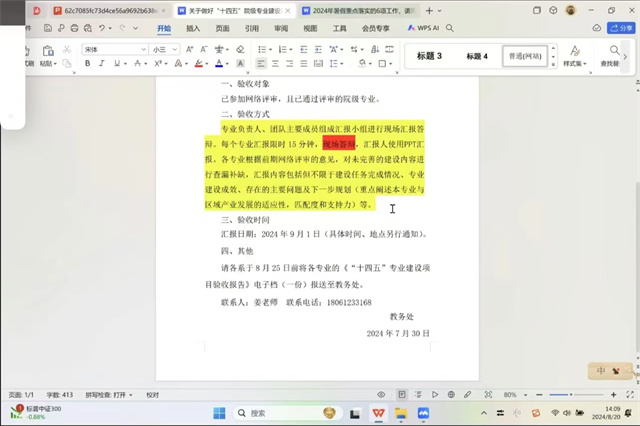This screenshot has width=640, height=426.
Task: Toggle underline formatting on selected text
Action: click(x=116, y=63)
